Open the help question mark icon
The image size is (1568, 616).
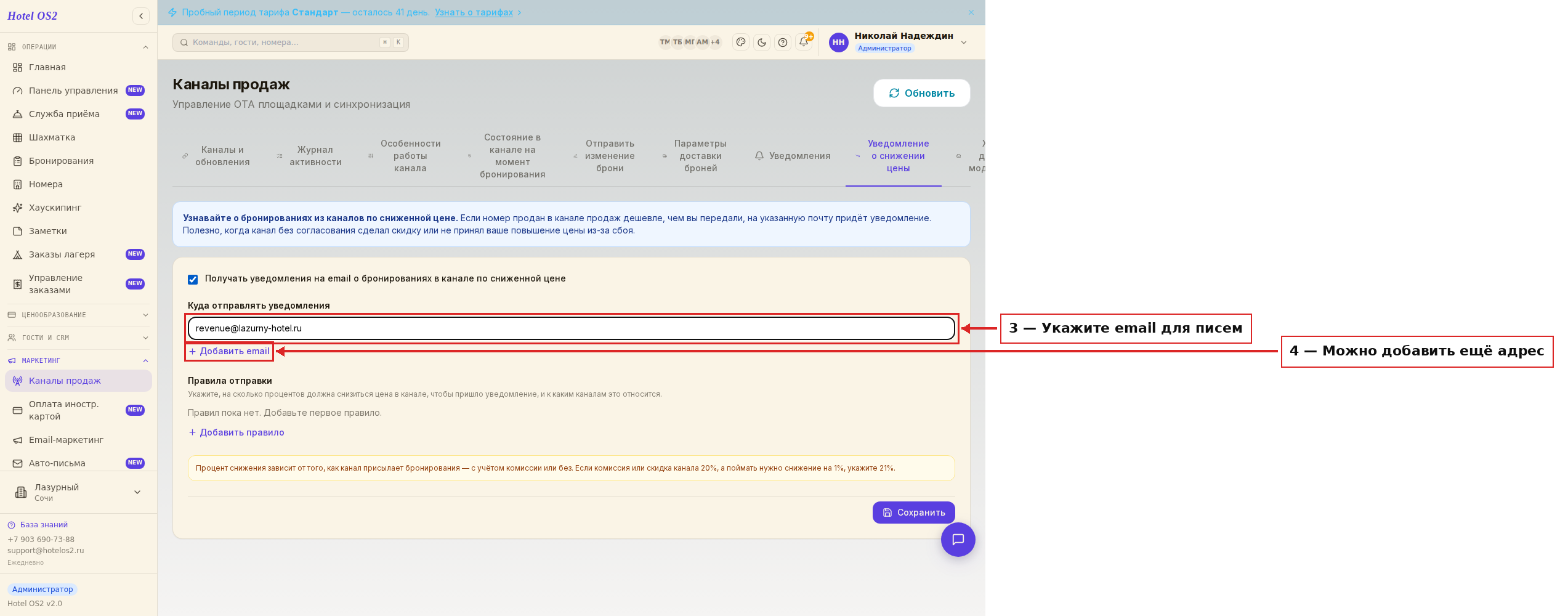(x=783, y=43)
